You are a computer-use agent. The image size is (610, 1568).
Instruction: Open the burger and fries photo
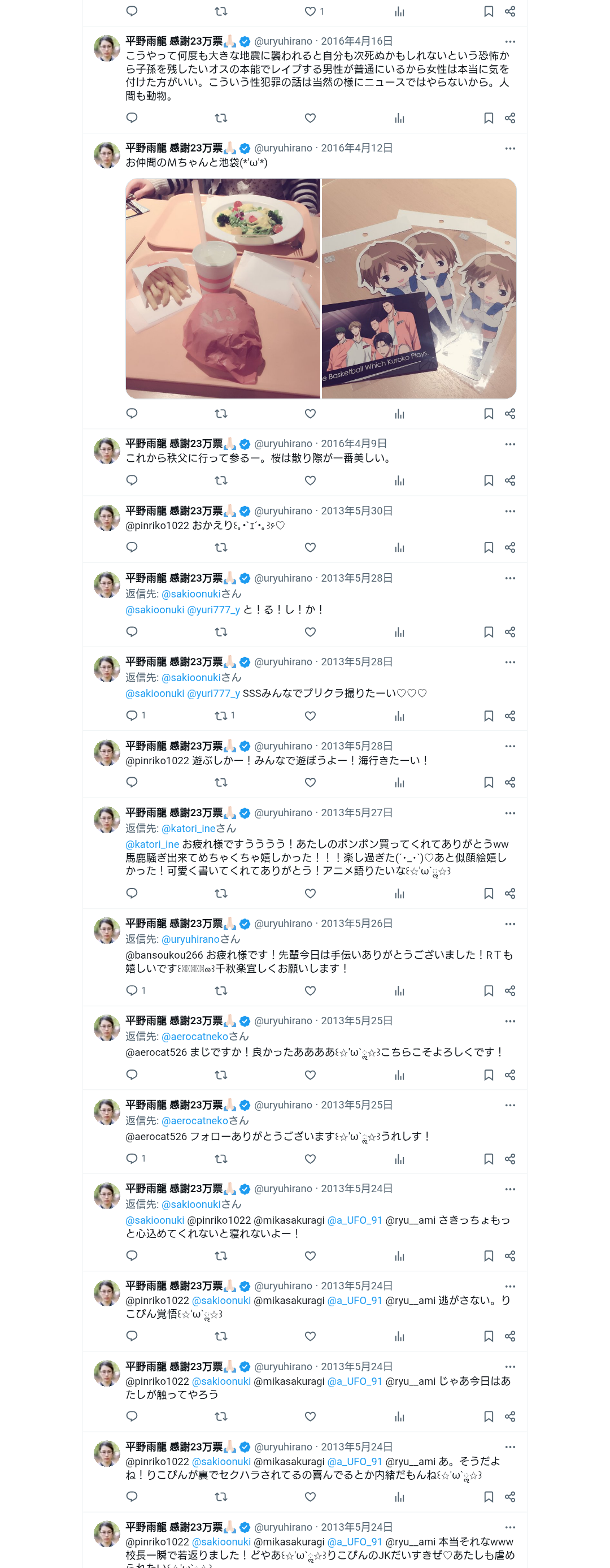pos(223,288)
